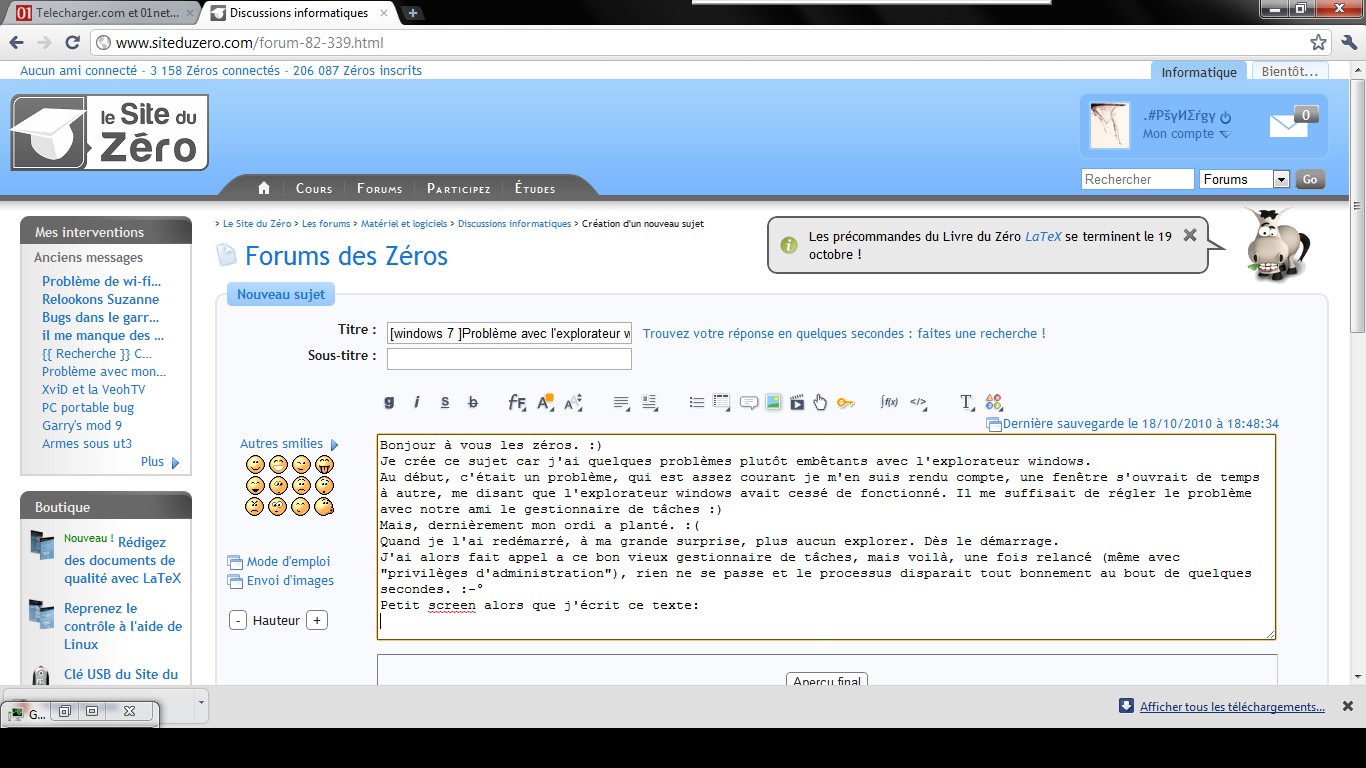Close the downloads bar

[1347, 706]
